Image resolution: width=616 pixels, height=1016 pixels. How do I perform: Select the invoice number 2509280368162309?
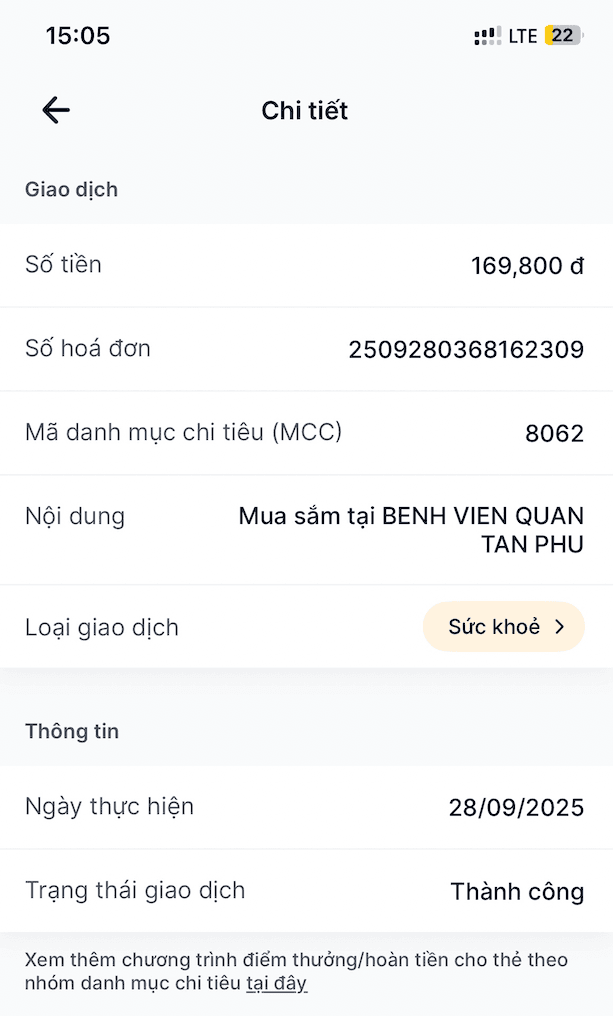(466, 350)
